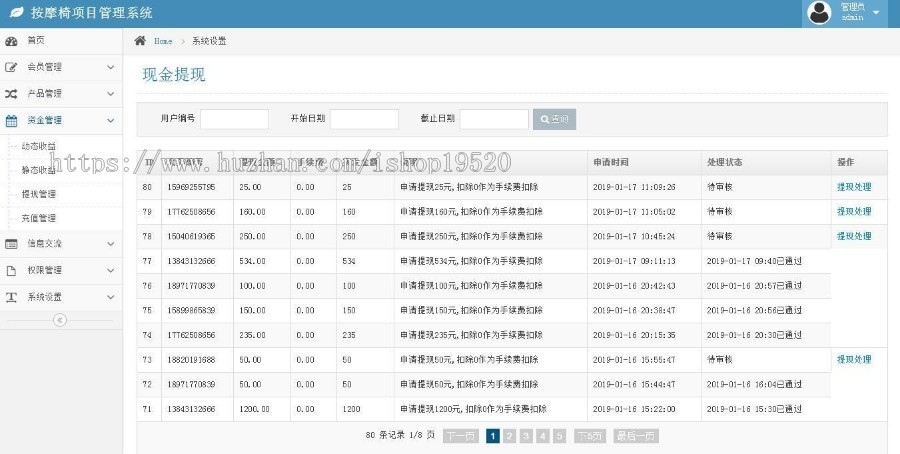Open 首页 in the sidebar
This screenshot has height=454, width=900.
tap(36, 41)
